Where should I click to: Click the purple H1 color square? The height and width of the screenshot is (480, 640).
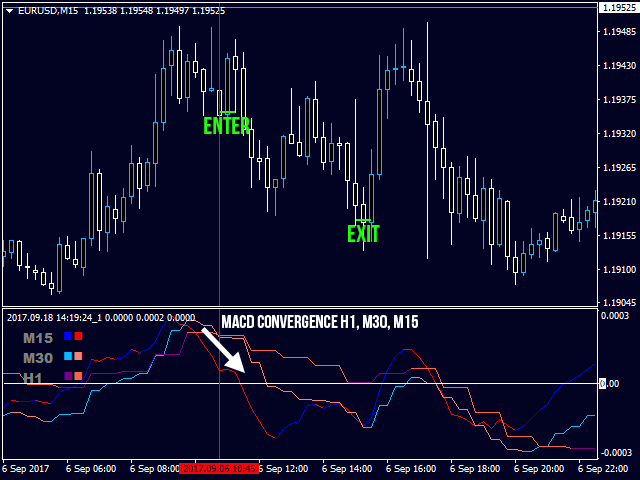pos(67,377)
